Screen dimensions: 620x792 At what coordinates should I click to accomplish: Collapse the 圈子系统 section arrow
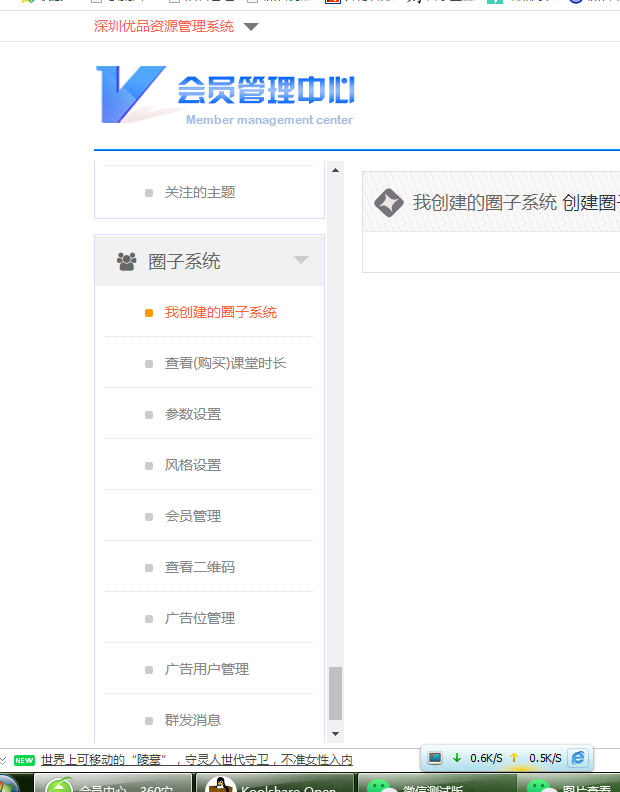coord(301,261)
